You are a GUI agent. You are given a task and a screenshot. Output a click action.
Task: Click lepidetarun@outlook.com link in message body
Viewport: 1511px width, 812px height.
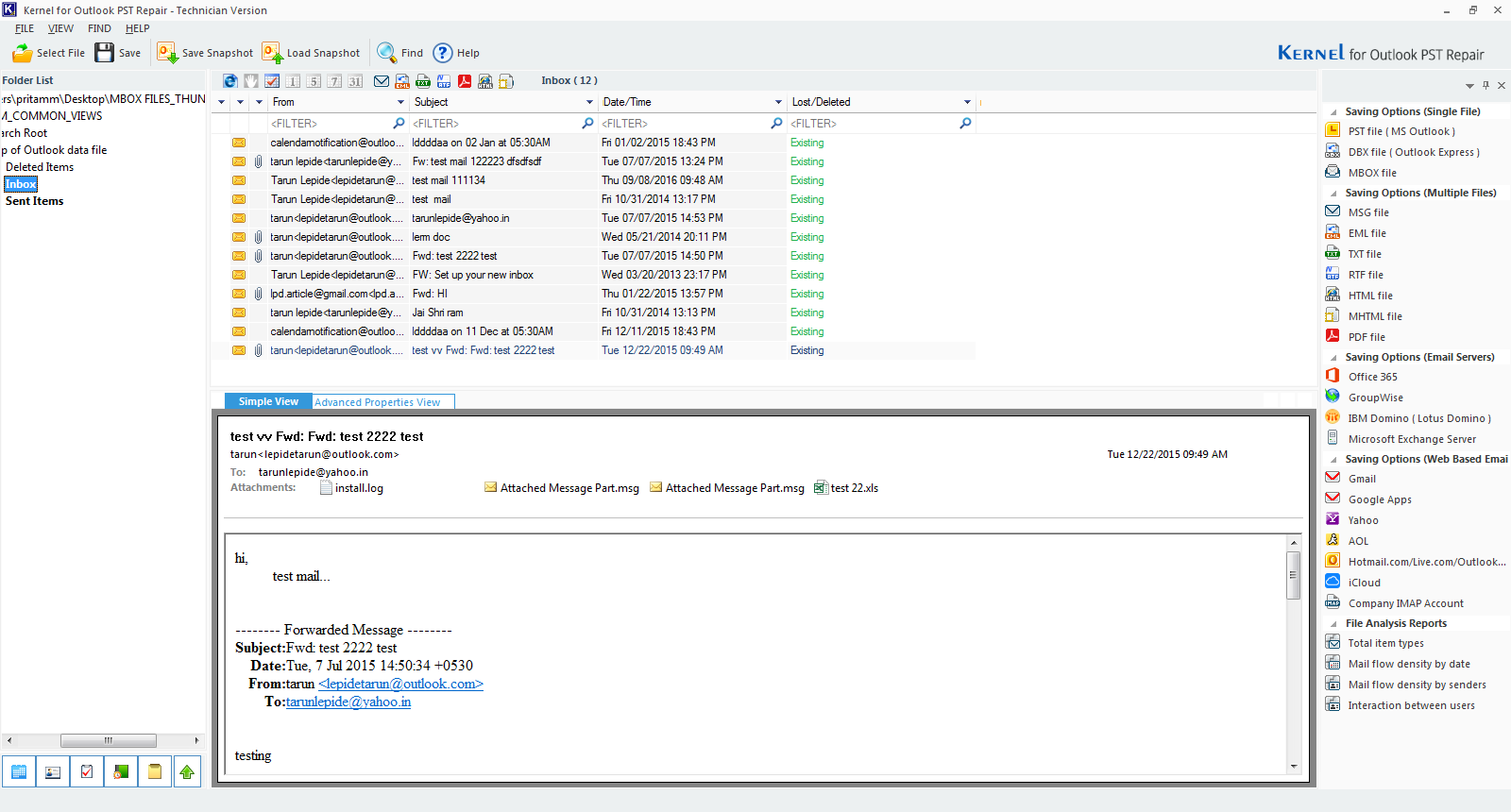400,684
